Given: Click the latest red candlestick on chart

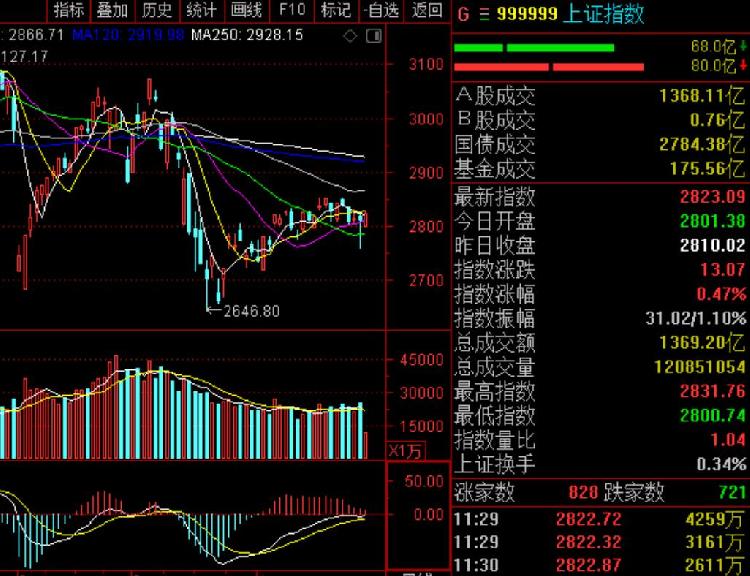Looking at the screenshot, I should tap(365, 219).
